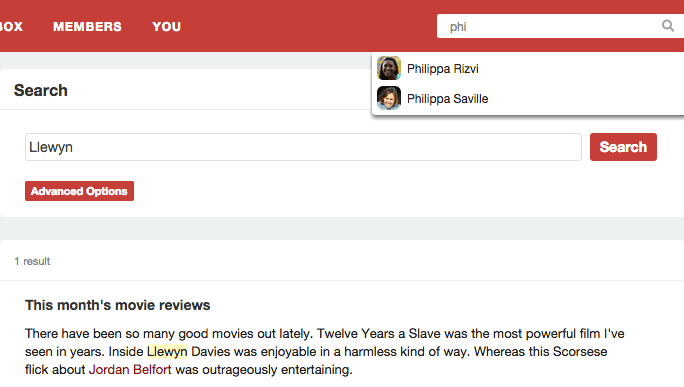
Task: Go to the partially visible Inbox menu
Action: [11, 27]
